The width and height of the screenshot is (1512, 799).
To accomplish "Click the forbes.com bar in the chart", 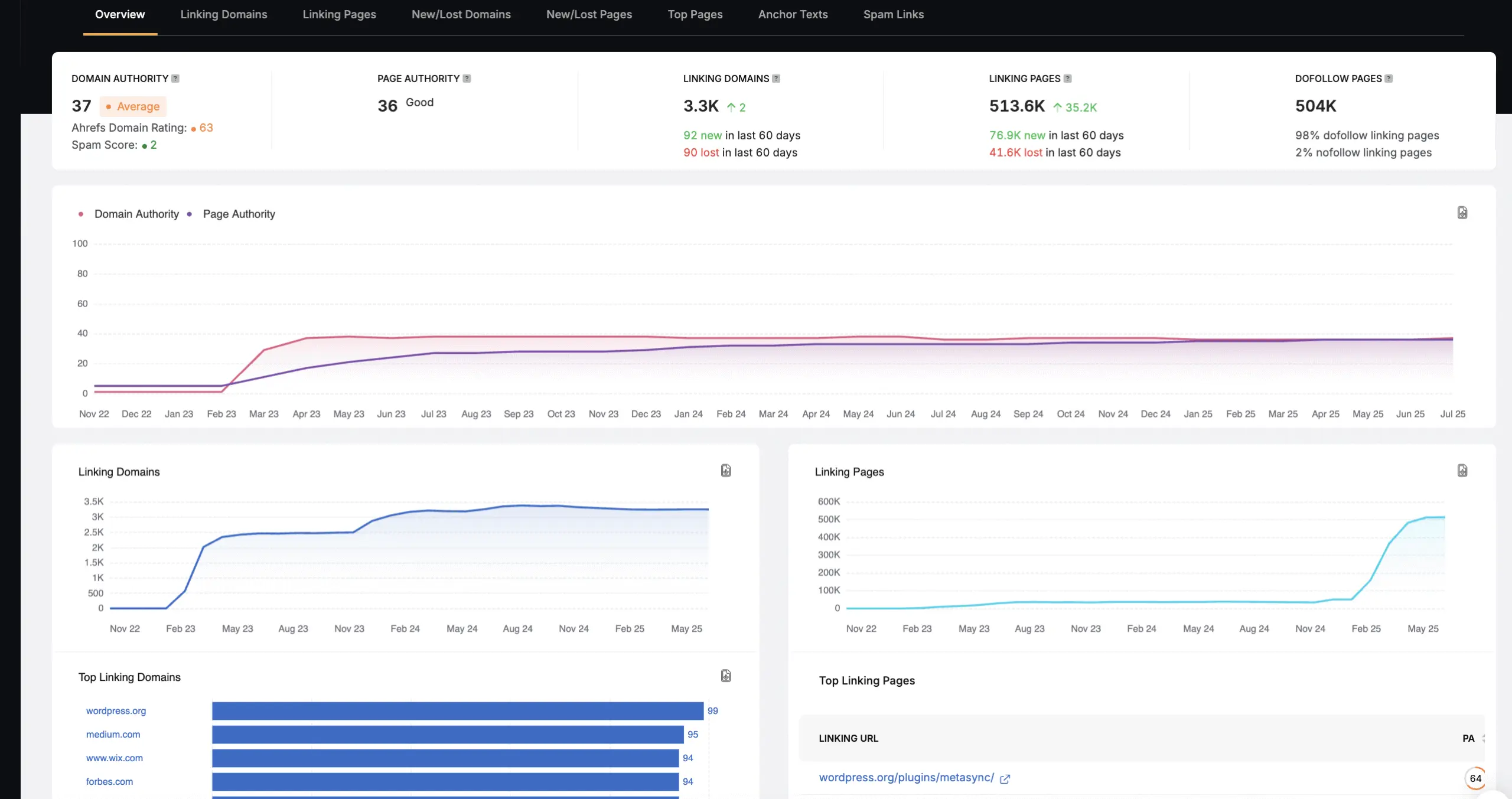I will (x=445, y=782).
